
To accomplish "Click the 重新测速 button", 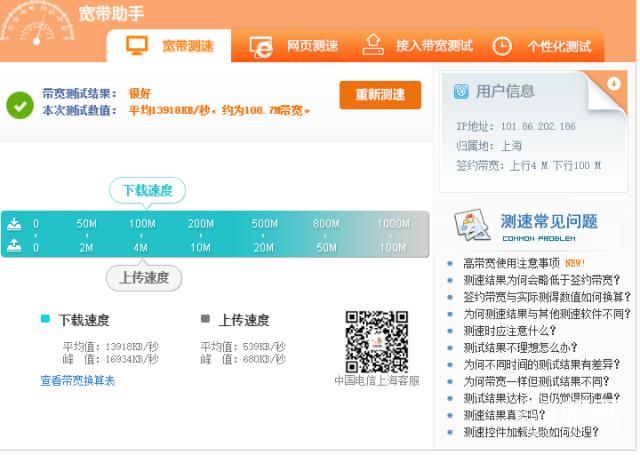I will point(380,95).
